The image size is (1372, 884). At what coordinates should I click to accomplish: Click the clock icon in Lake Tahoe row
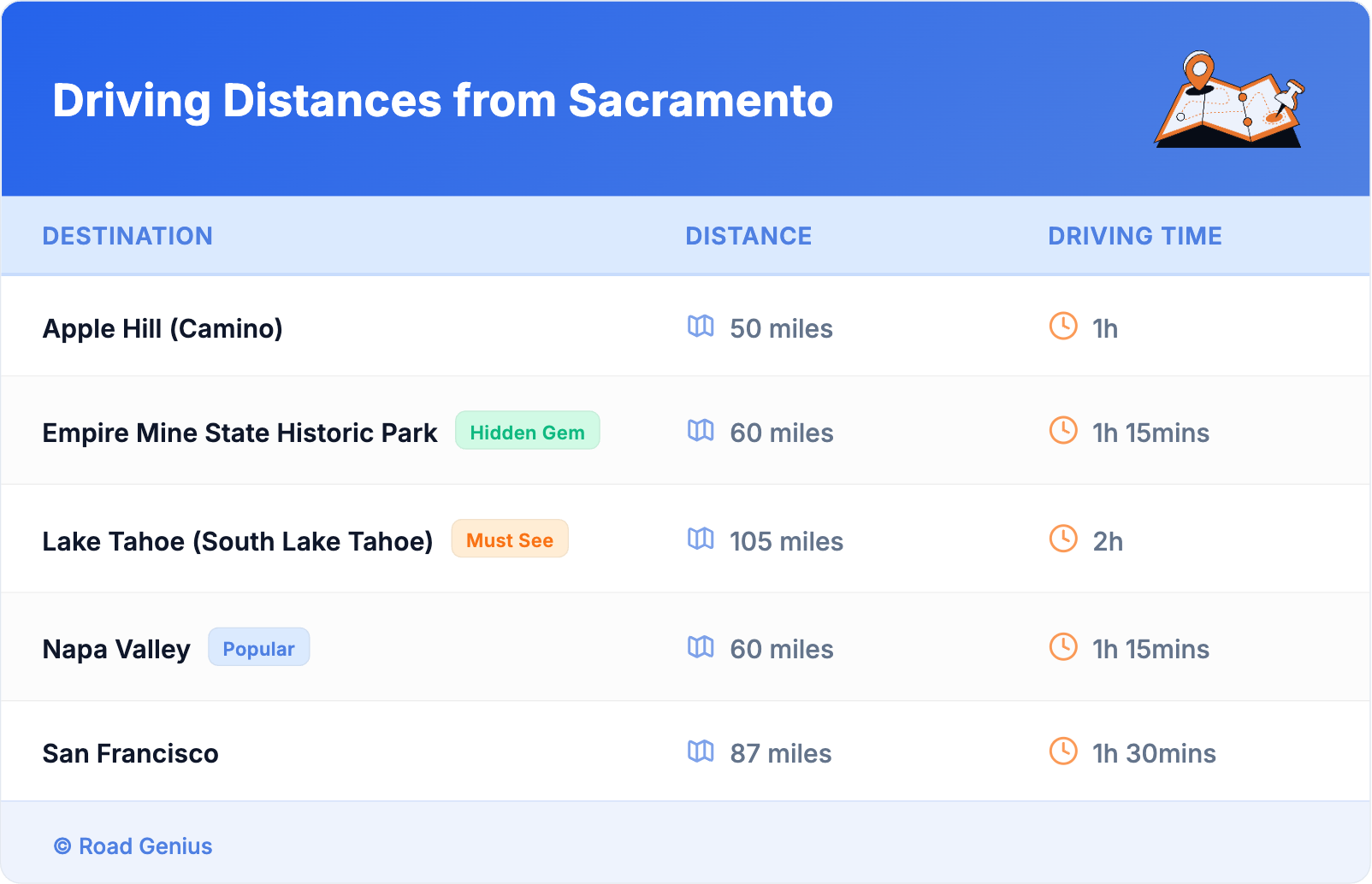point(1063,539)
